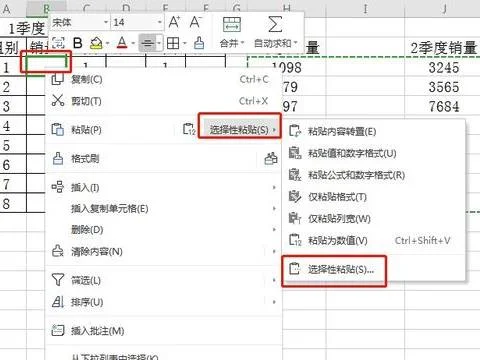Click the cell containing 3245

pyautogui.click(x=443, y=67)
